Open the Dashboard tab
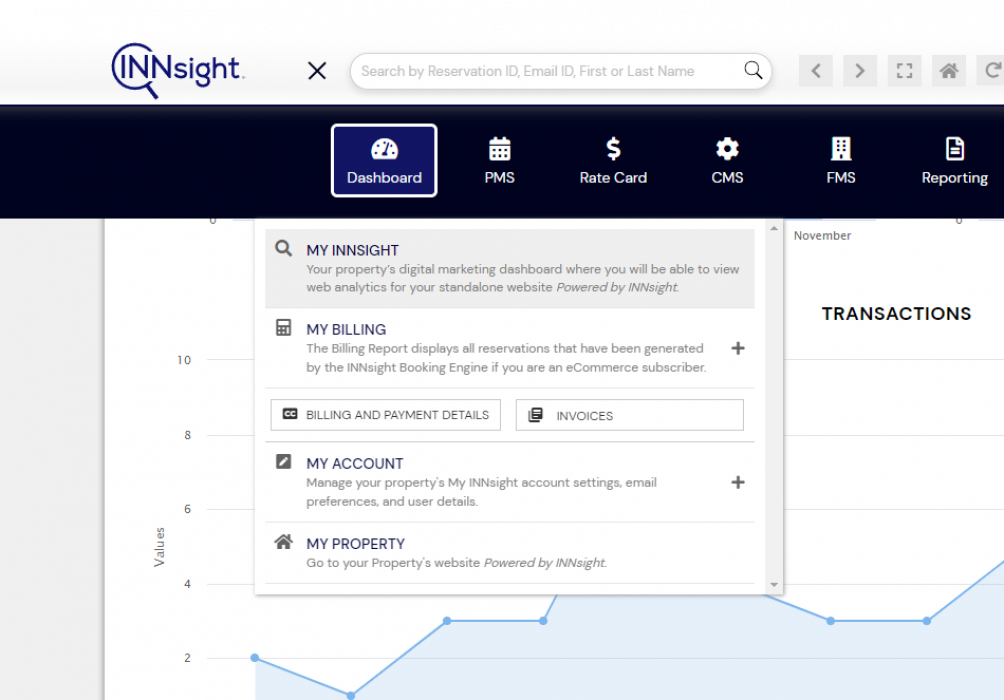1004x700 pixels. pos(384,161)
